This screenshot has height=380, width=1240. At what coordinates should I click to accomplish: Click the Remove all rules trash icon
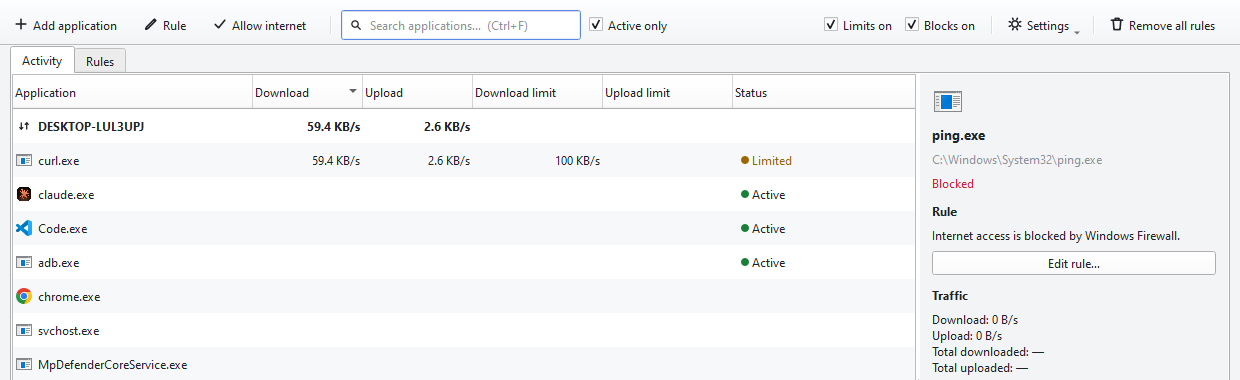pyautogui.click(x=1117, y=25)
